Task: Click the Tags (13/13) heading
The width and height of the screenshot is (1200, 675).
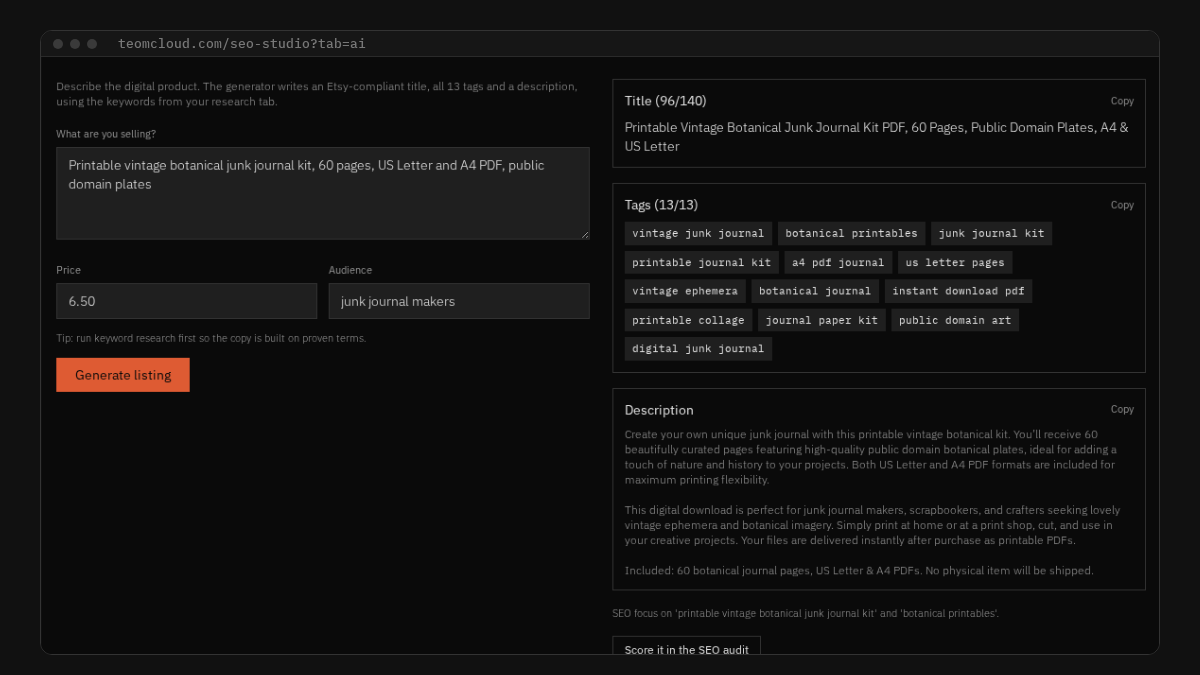Action: click(661, 205)
